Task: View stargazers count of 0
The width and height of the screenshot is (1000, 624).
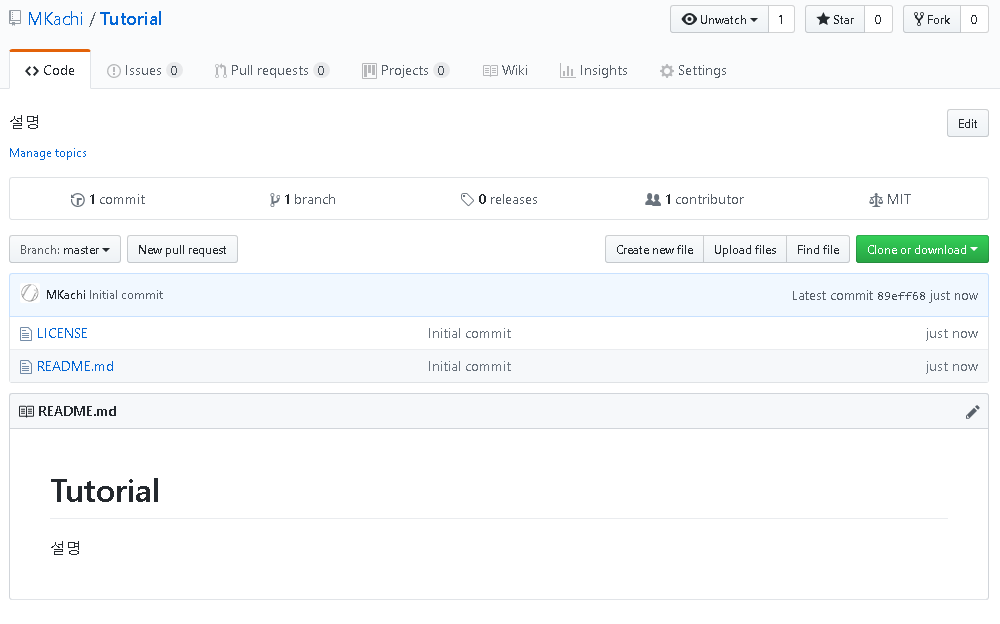Action: pos(878,20)
